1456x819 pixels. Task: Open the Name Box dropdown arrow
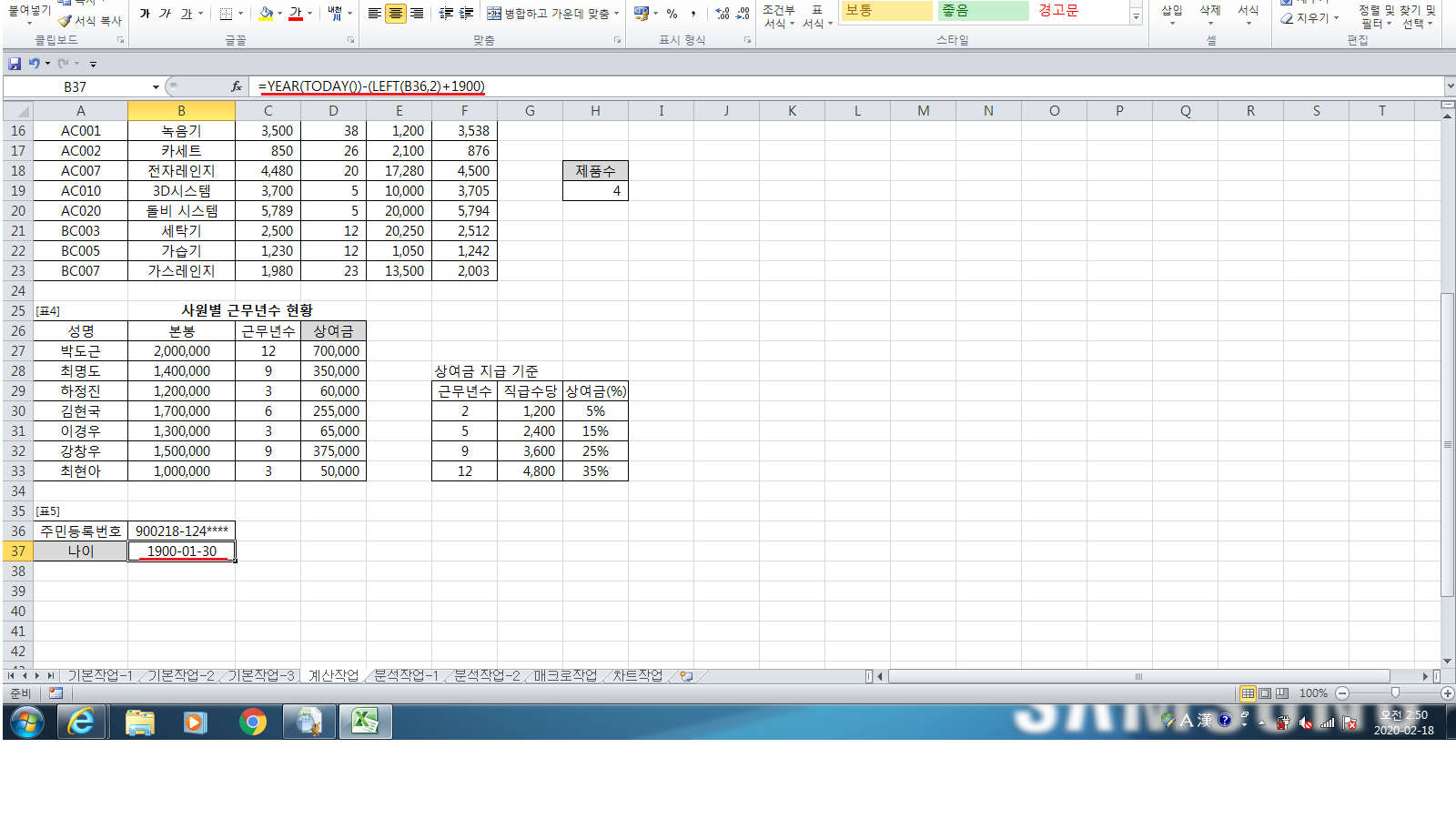click(156, 87)
